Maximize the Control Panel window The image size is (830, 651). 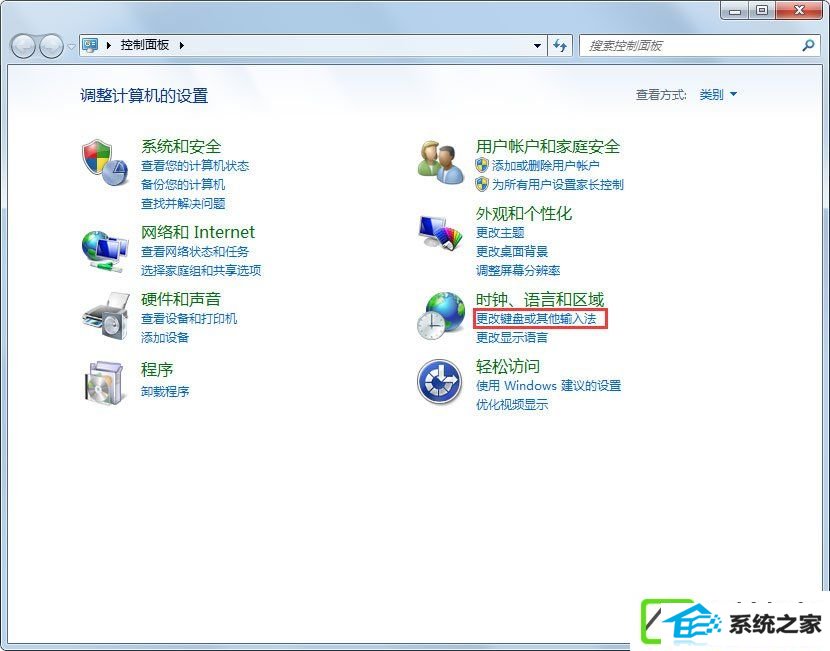pos(762,10)
